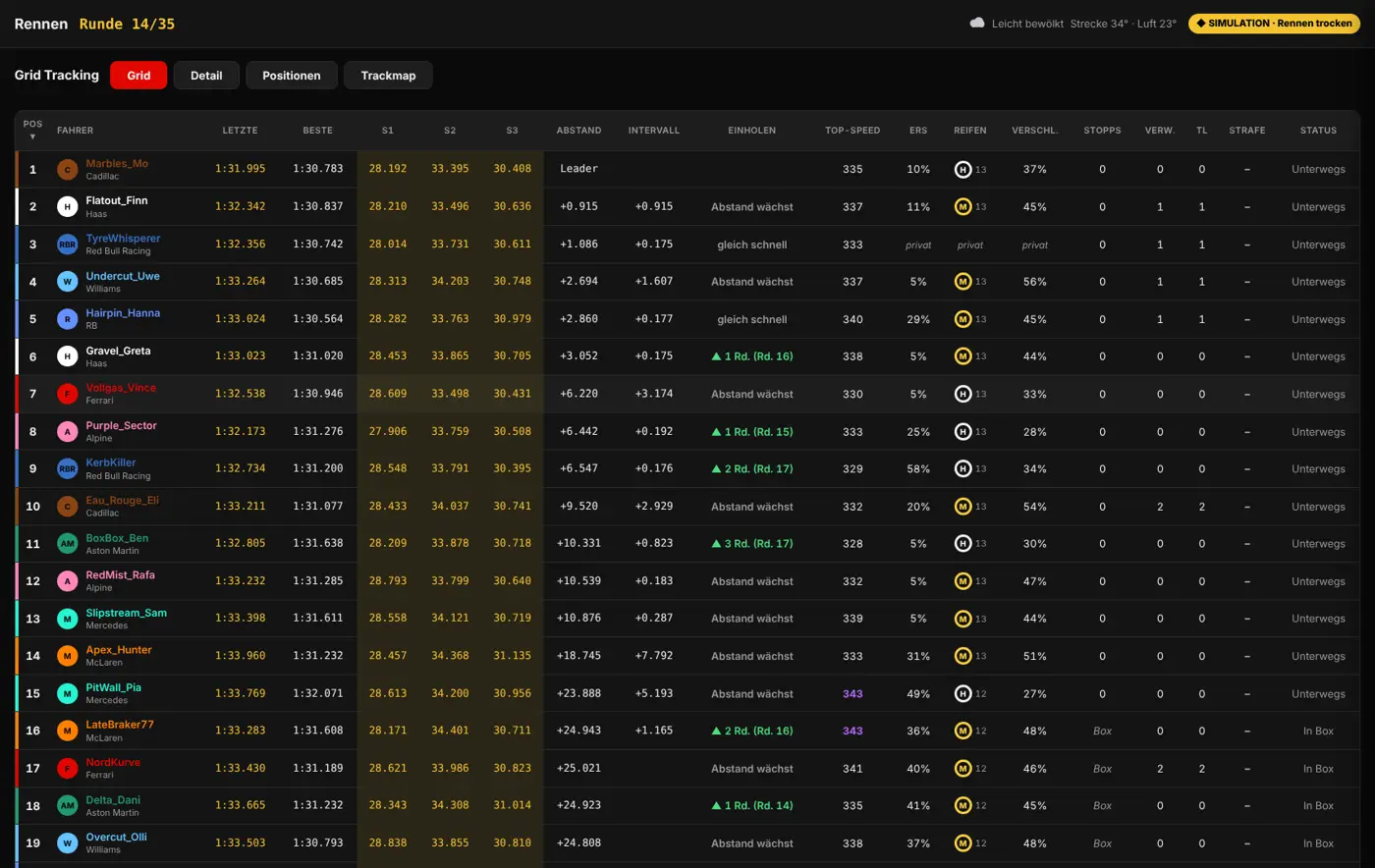Click hard tyre icon in PitWall_Pia row
This screenshot has width=1375, height=868.
963,694
